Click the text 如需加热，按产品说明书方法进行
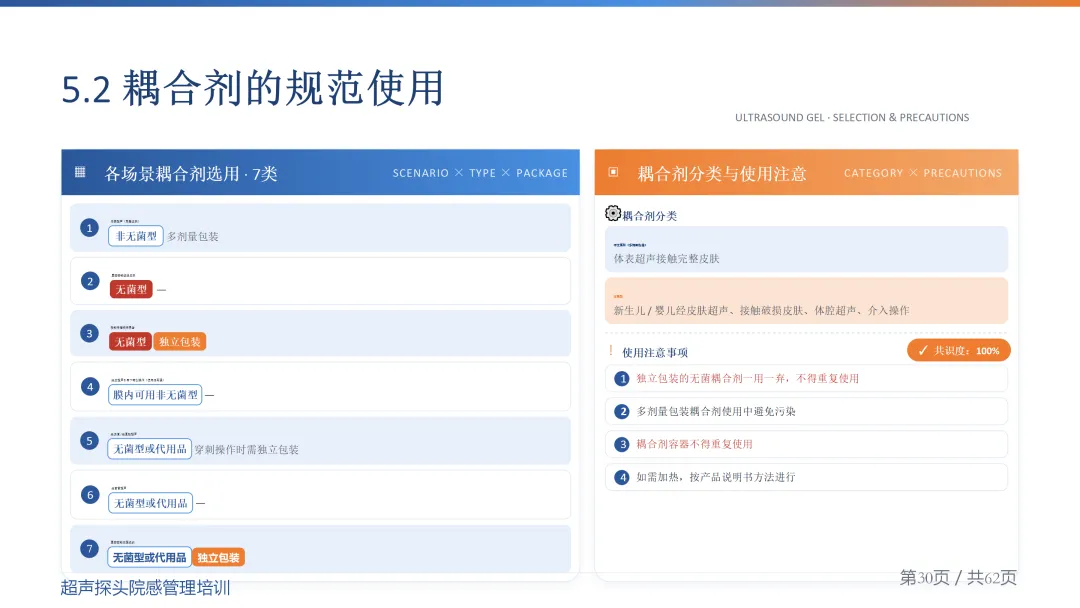This screenshot has width=1080, height=608. click(x=716, y=477)
